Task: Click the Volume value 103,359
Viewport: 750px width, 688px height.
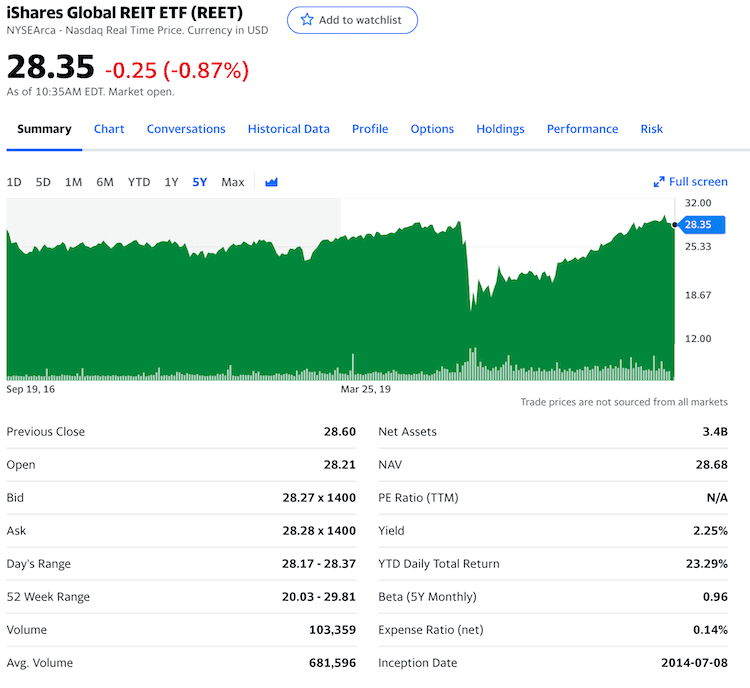Action: (x=332, y=630)
